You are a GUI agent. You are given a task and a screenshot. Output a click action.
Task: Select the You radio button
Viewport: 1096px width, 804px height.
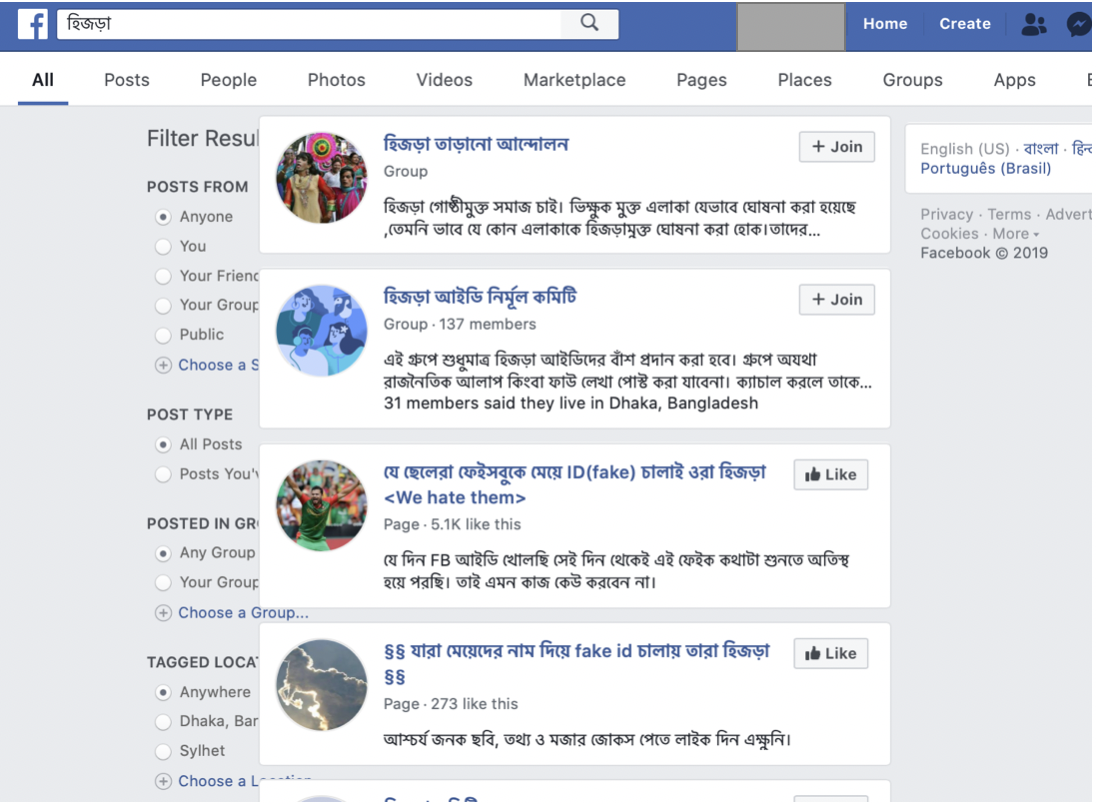163,247
